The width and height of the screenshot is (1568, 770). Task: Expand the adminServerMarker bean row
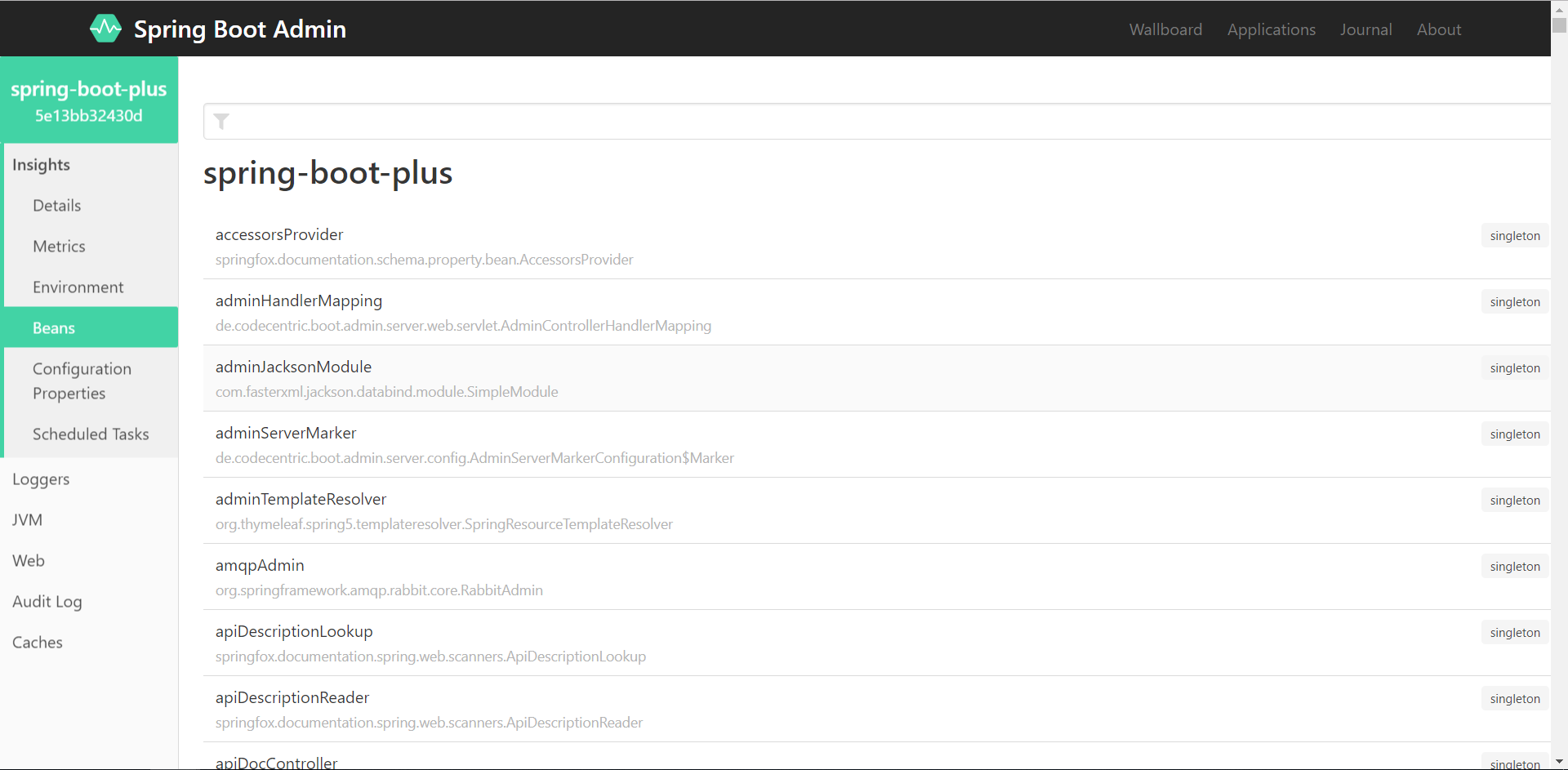876,445
